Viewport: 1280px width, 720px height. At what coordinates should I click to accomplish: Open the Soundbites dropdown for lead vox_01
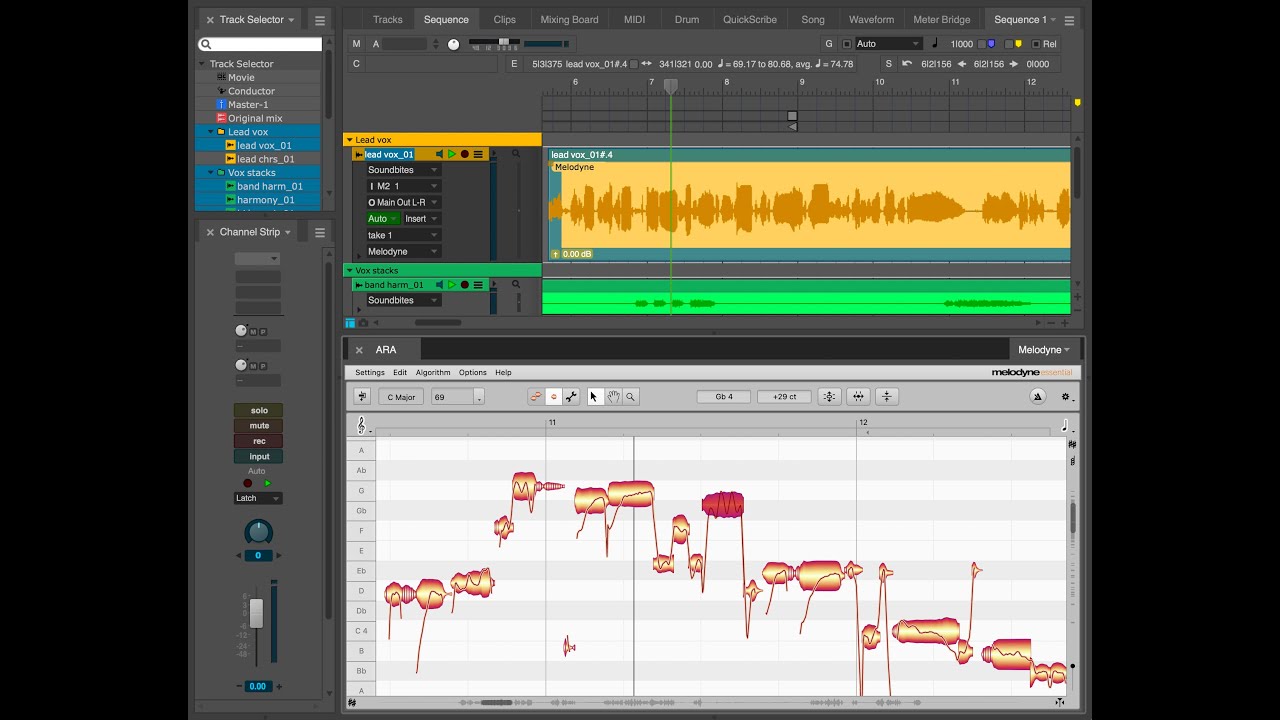pos(402,170)
